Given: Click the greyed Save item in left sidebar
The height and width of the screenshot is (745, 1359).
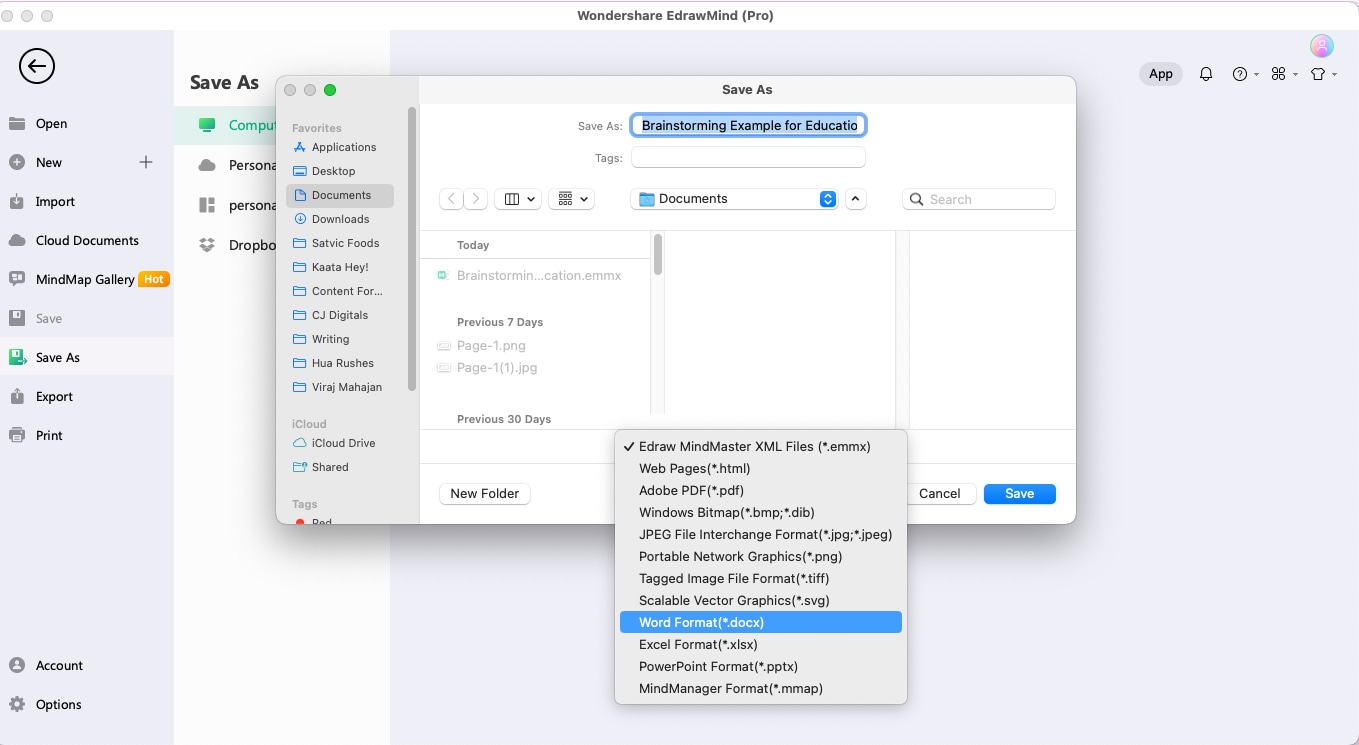Looking at the screenshot, I should [x=49, y=319].
